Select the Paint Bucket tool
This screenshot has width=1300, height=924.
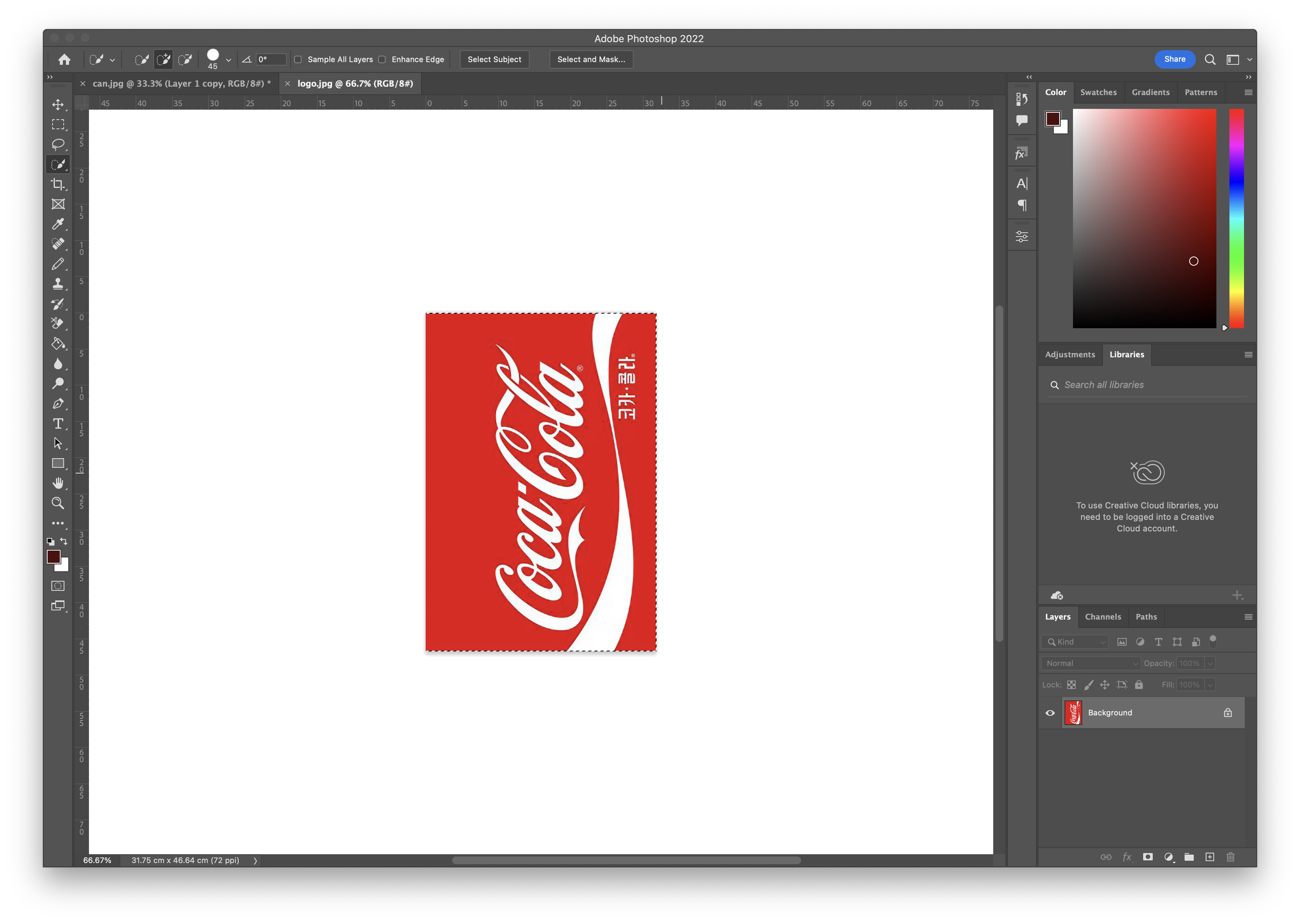[58, 344]
